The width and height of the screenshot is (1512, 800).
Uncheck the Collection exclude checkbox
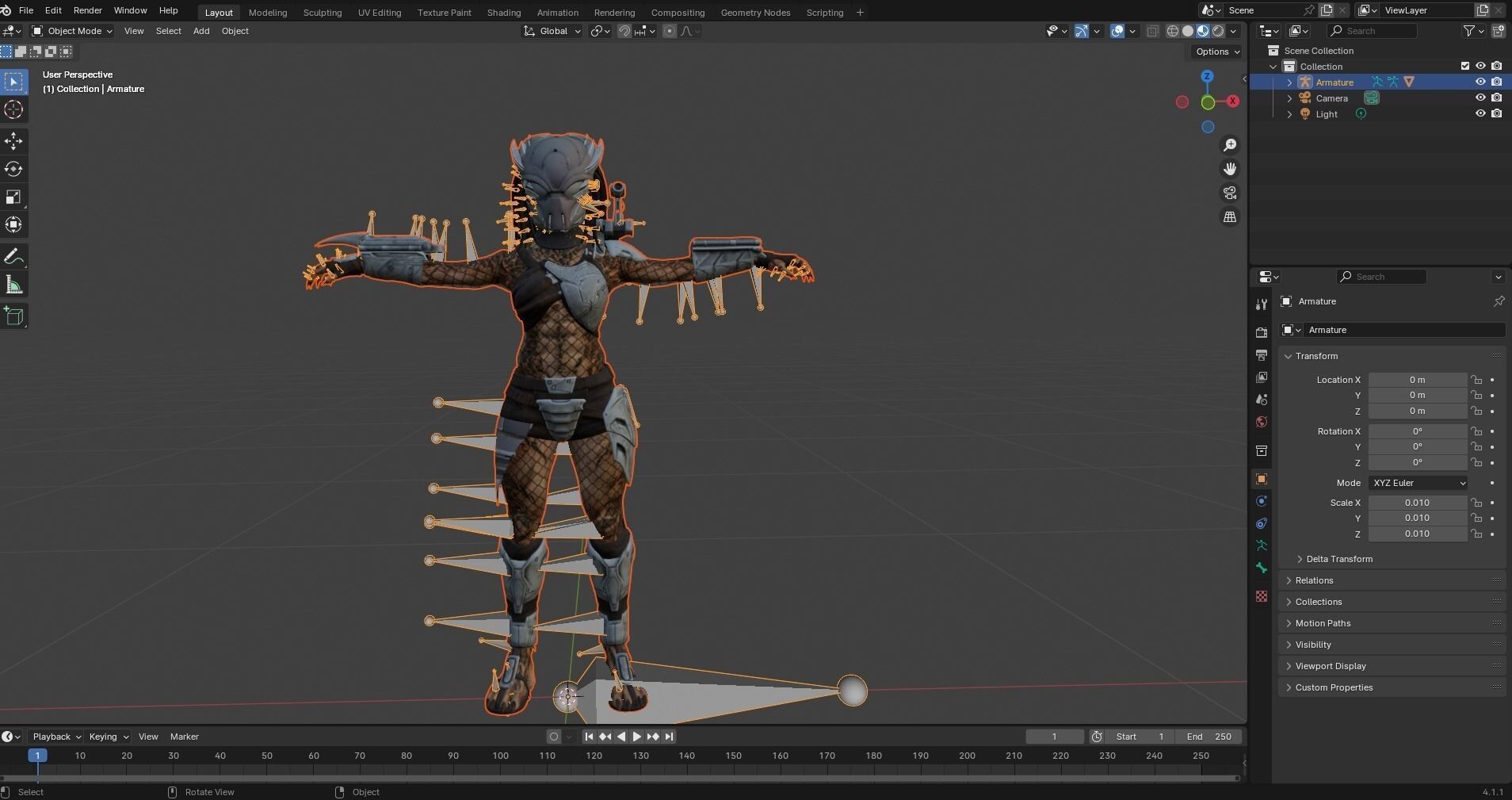coord(1464,66)
